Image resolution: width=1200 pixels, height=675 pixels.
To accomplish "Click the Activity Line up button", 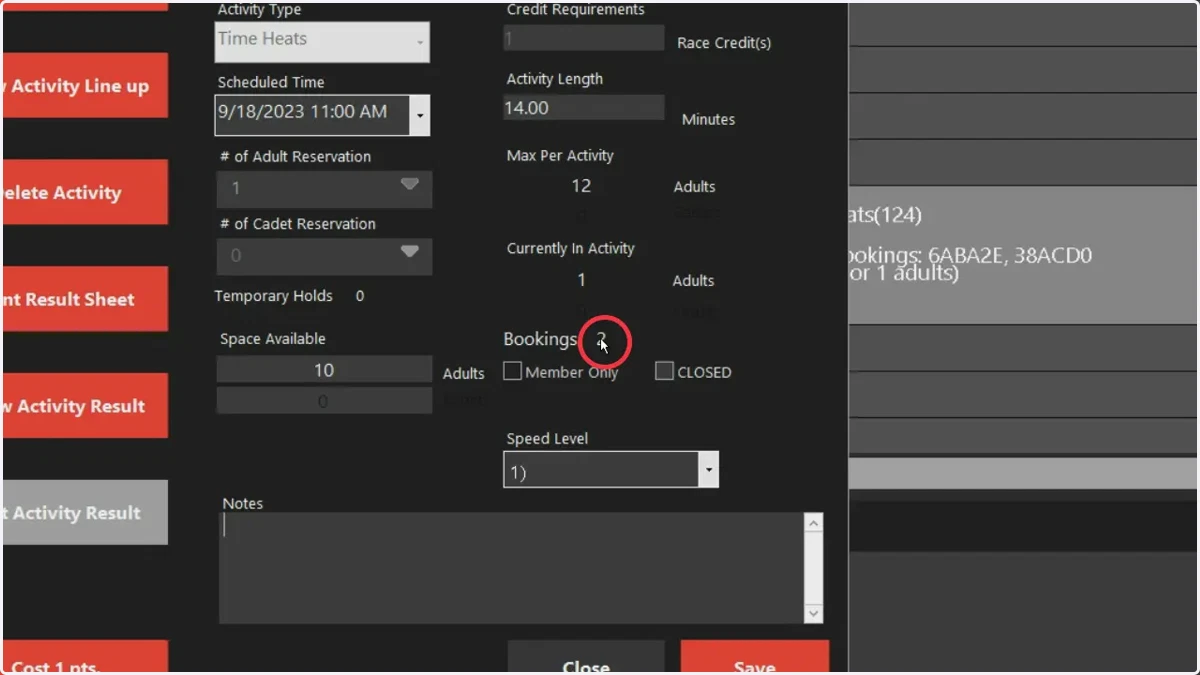I will [84, 85].
